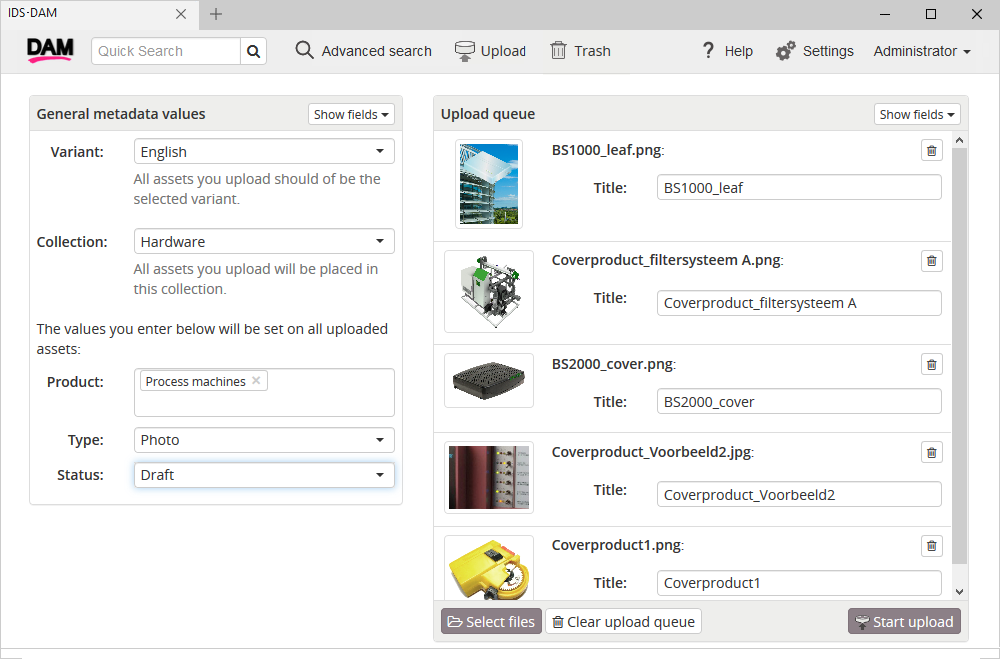Open the Collection dropdown

(264, 242)
